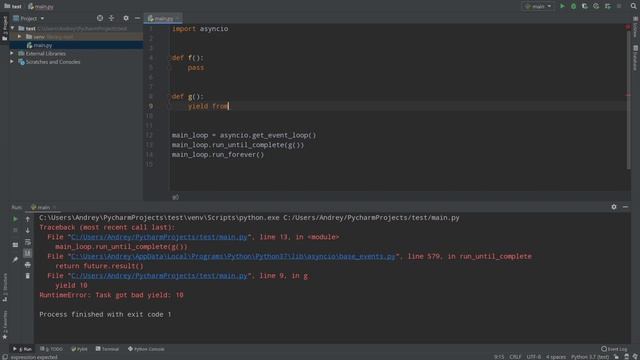Image resolution: width=640 pixels, height=360 pixels.
Task: Select External Libraries tree row
Action: pyautogui.click(x=76, y=53)
